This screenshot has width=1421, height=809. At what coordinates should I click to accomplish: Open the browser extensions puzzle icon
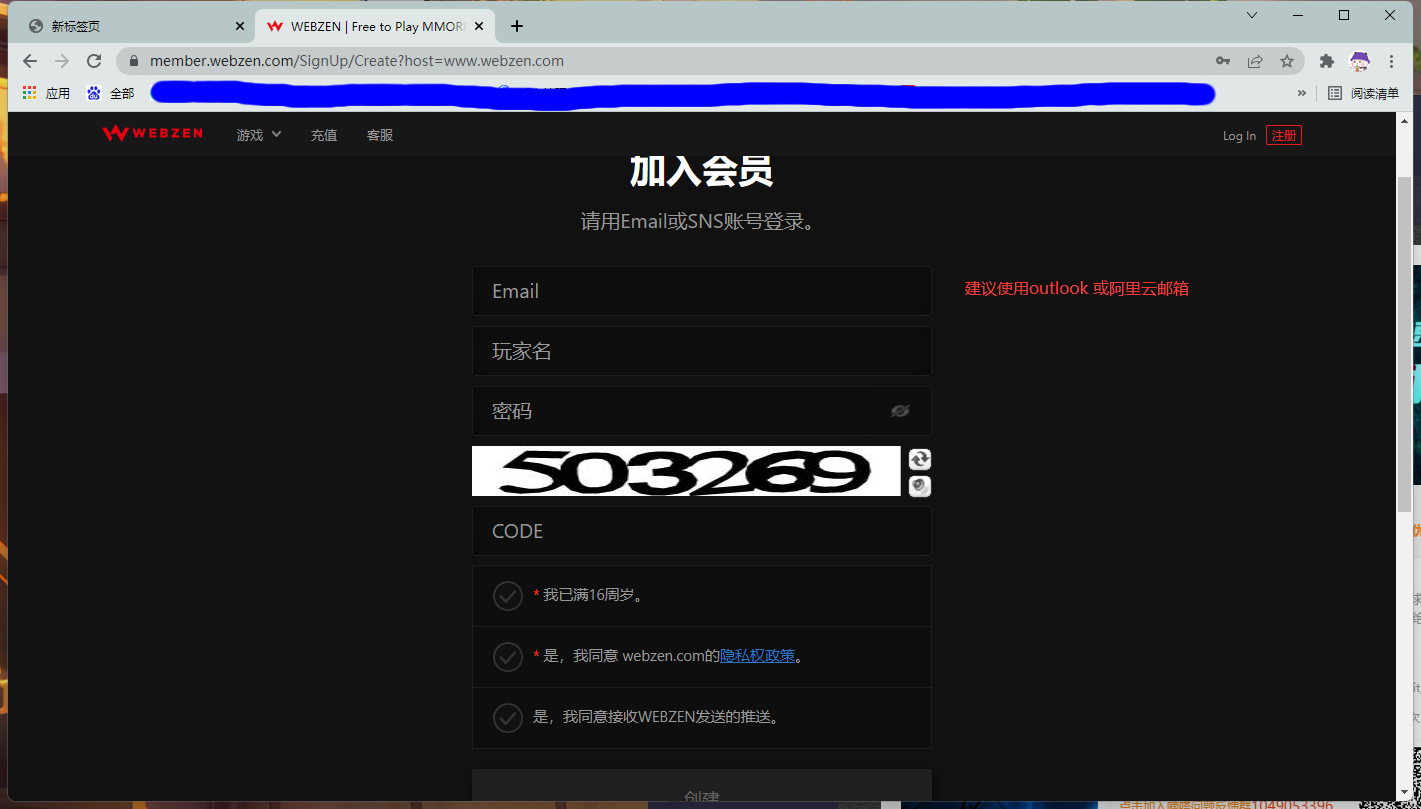click(1327, 61)
